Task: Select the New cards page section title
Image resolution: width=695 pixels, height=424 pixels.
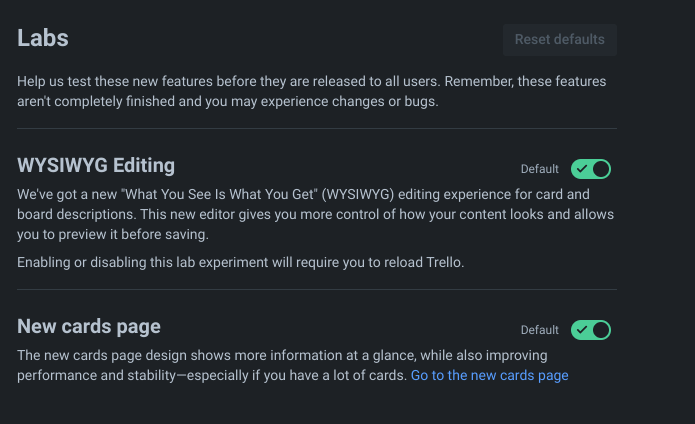Action: coord(89,326)
